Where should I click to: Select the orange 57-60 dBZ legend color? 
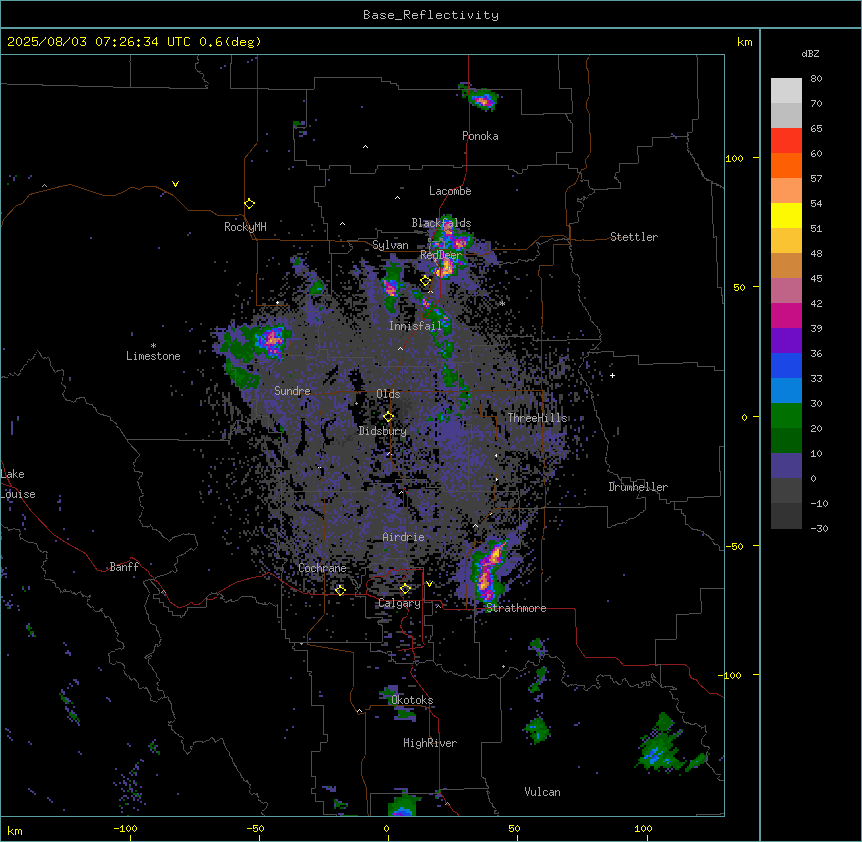[x=786, y=165]
